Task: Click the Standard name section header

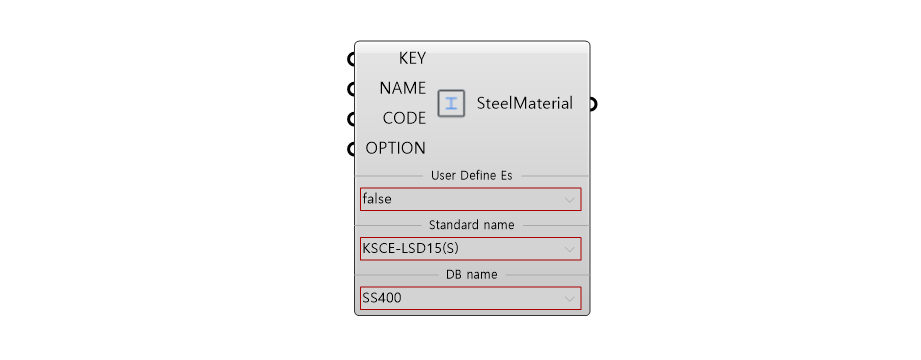Action: pyautogui.click(x=472, y=225)
